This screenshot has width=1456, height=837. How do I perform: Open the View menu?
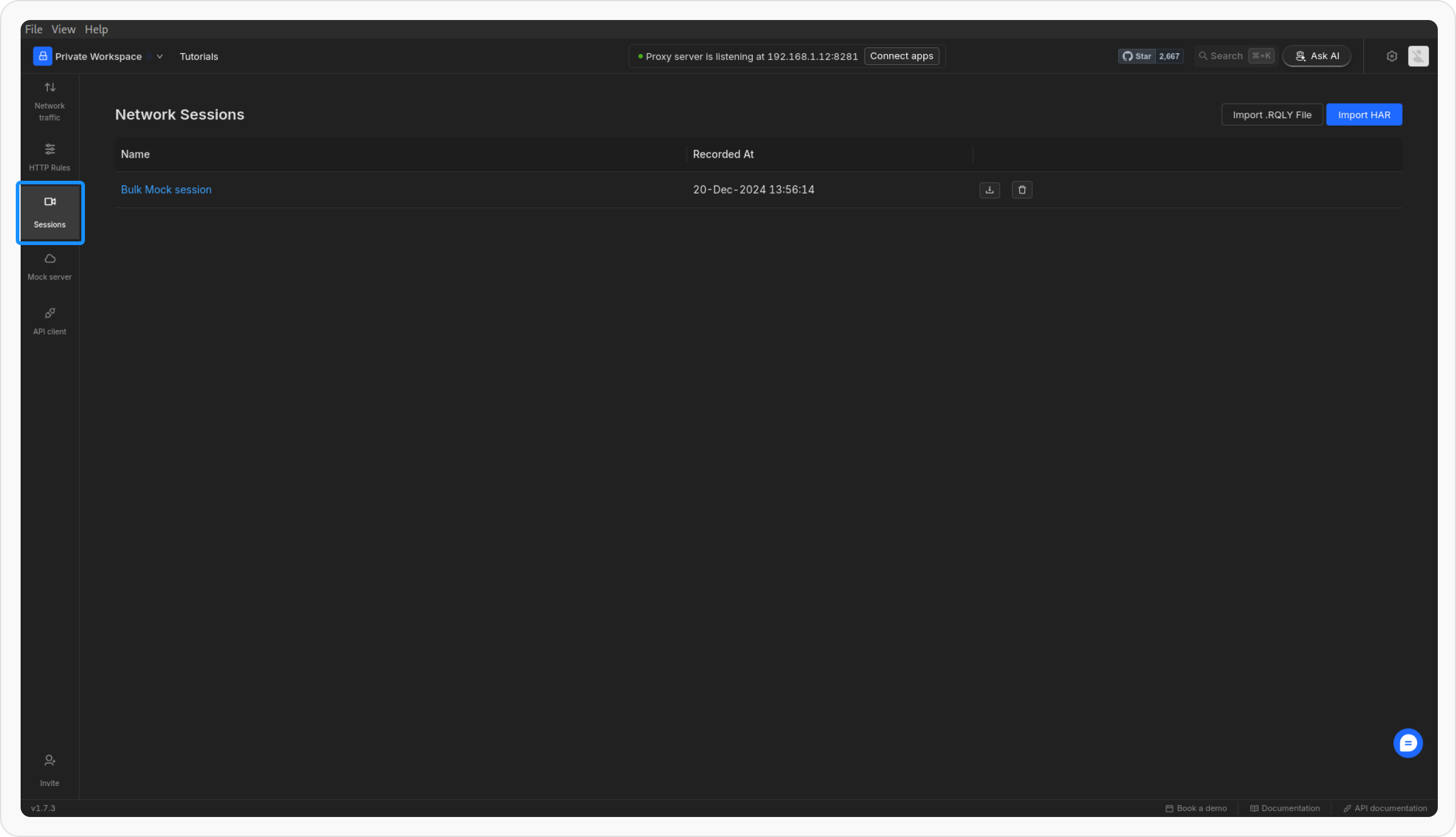pyautogui.click(x=63, y=29)
